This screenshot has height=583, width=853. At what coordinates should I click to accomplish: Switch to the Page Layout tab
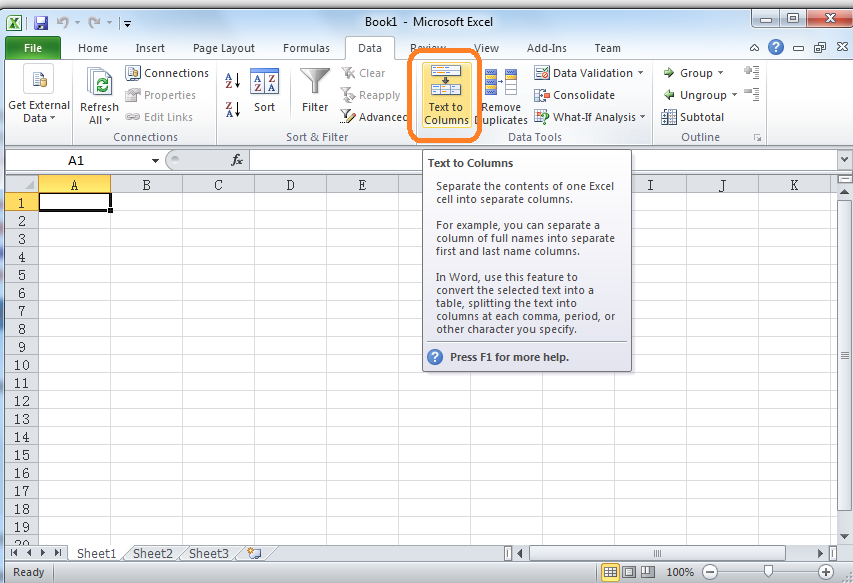[x=224, y=48]
